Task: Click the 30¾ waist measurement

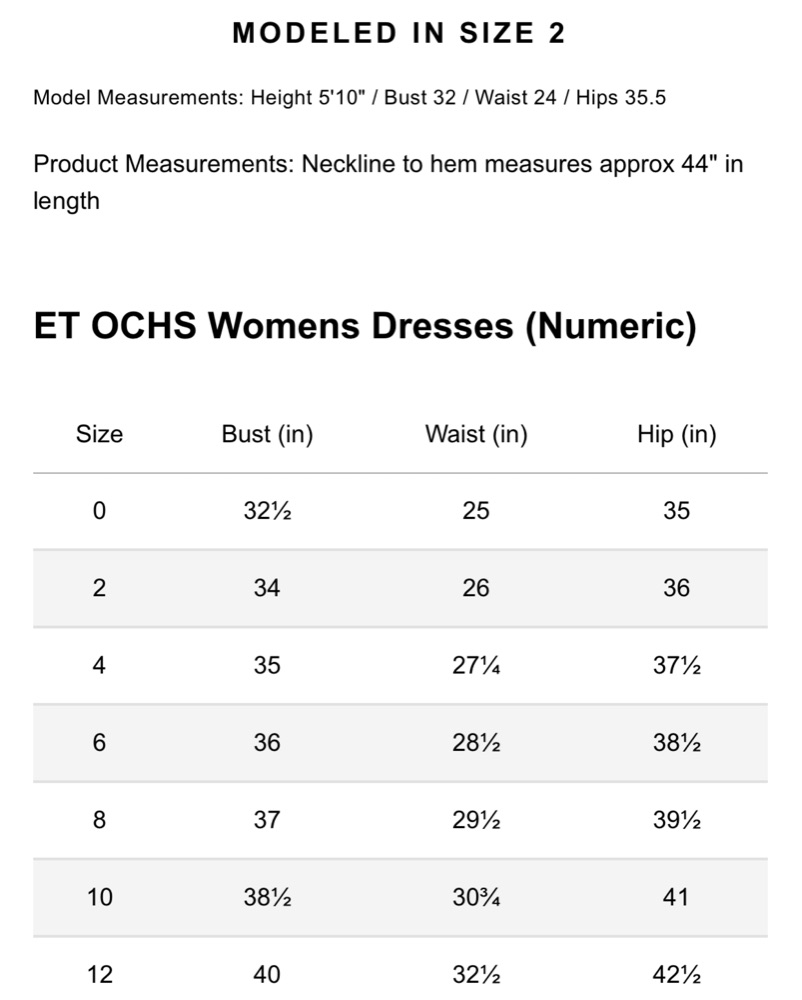Action: 476,897
